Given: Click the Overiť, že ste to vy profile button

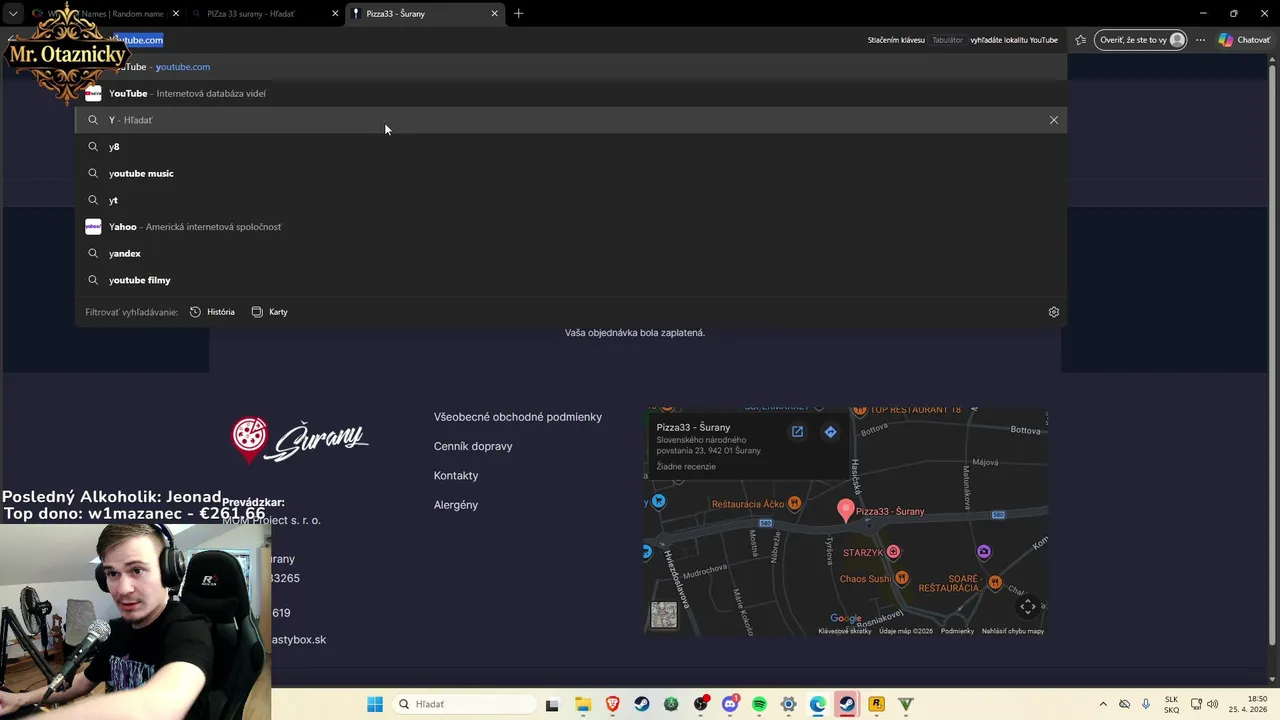Looking at the screenshot, I should point(1141,40).
